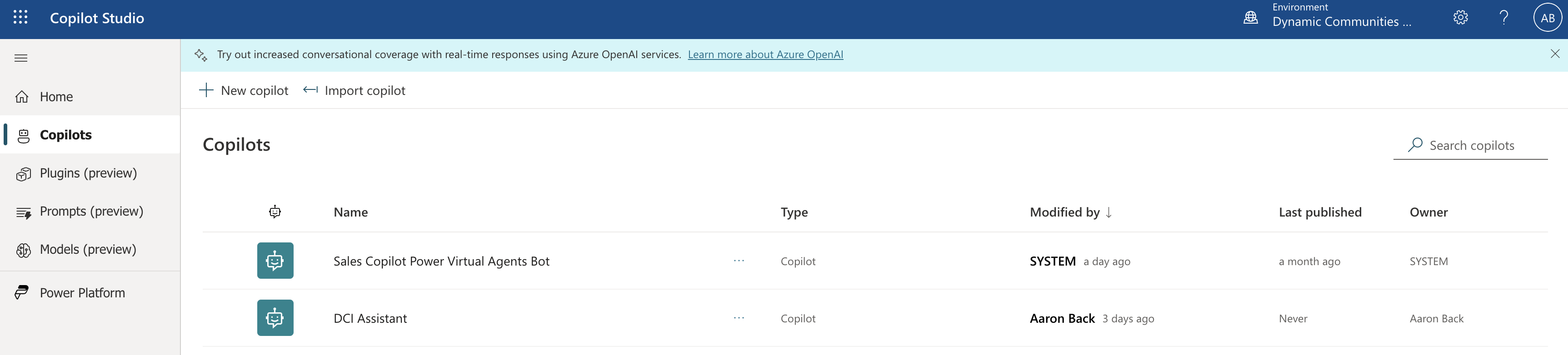The width and height of the screenshot is (1568, 355).
Task: Open the environment globe icon
Action: pos(1250,18)
